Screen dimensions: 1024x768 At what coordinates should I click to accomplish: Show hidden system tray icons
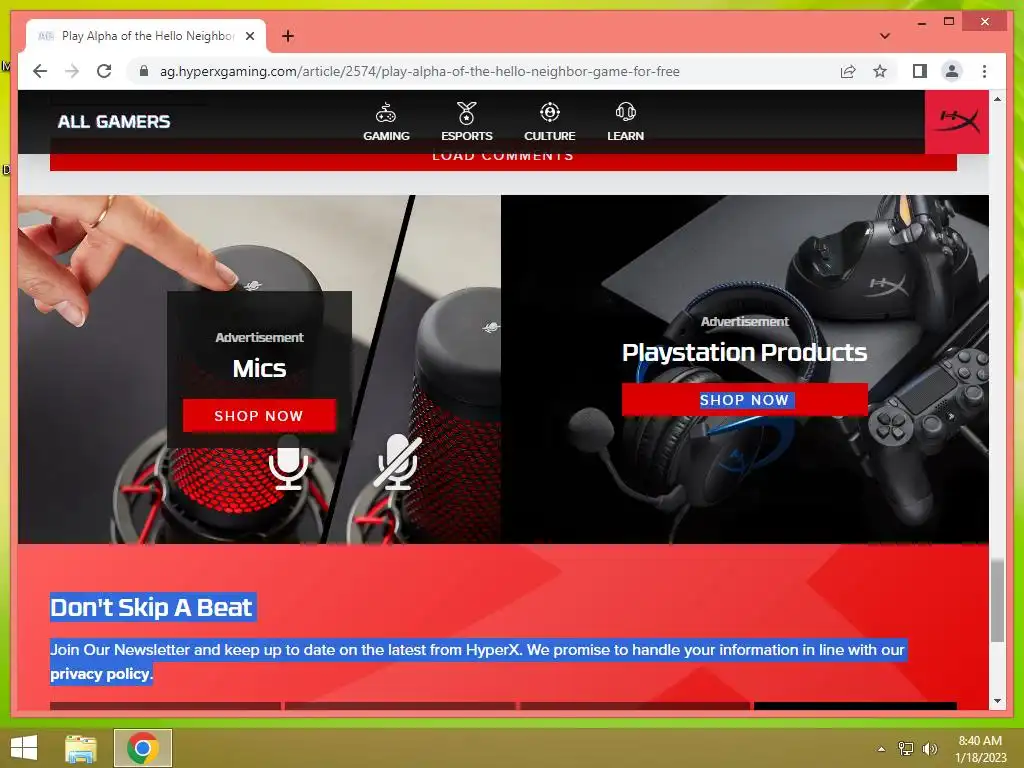coord(881,749)
